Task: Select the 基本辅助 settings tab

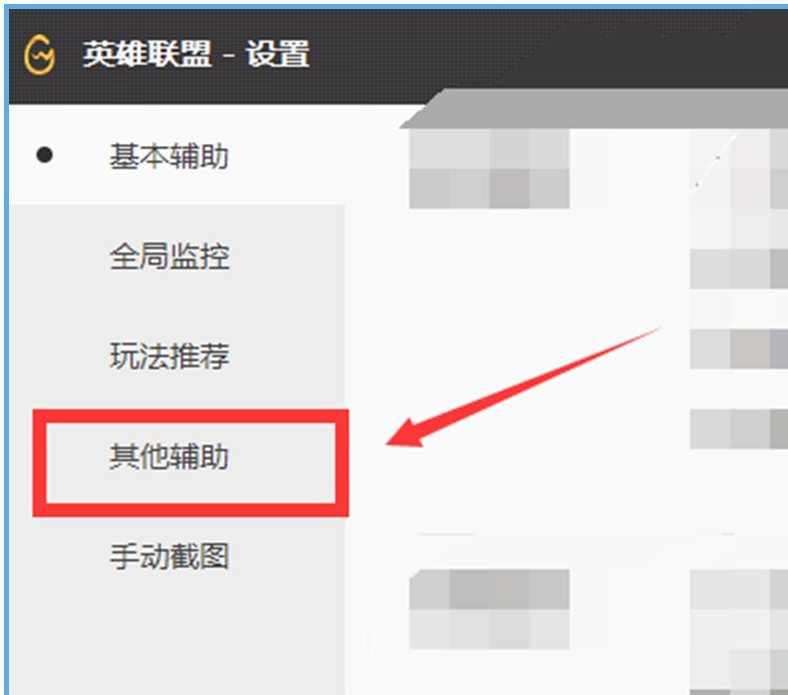Action: click(x=169, y=156)
